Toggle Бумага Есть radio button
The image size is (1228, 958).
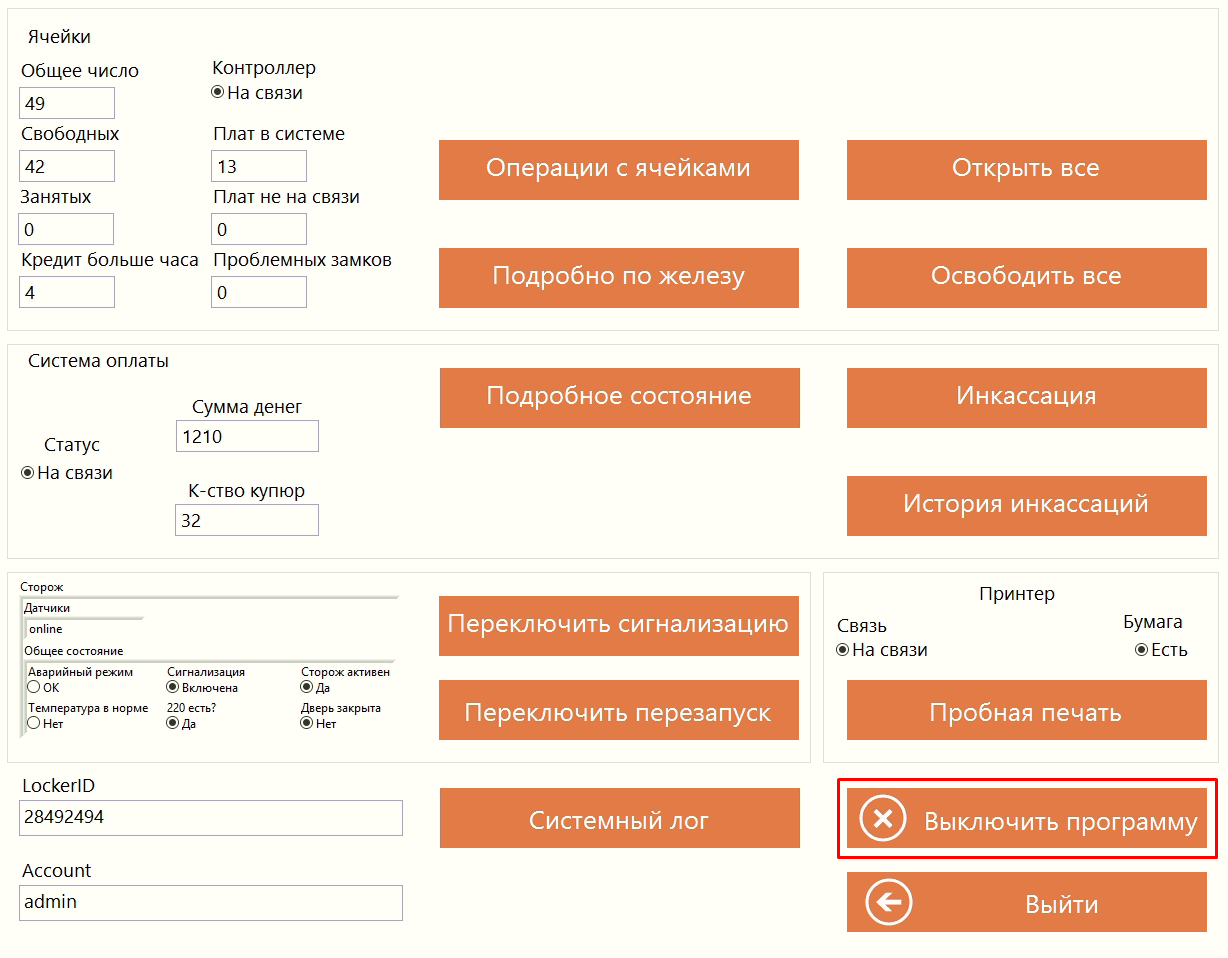point(1141,650)
